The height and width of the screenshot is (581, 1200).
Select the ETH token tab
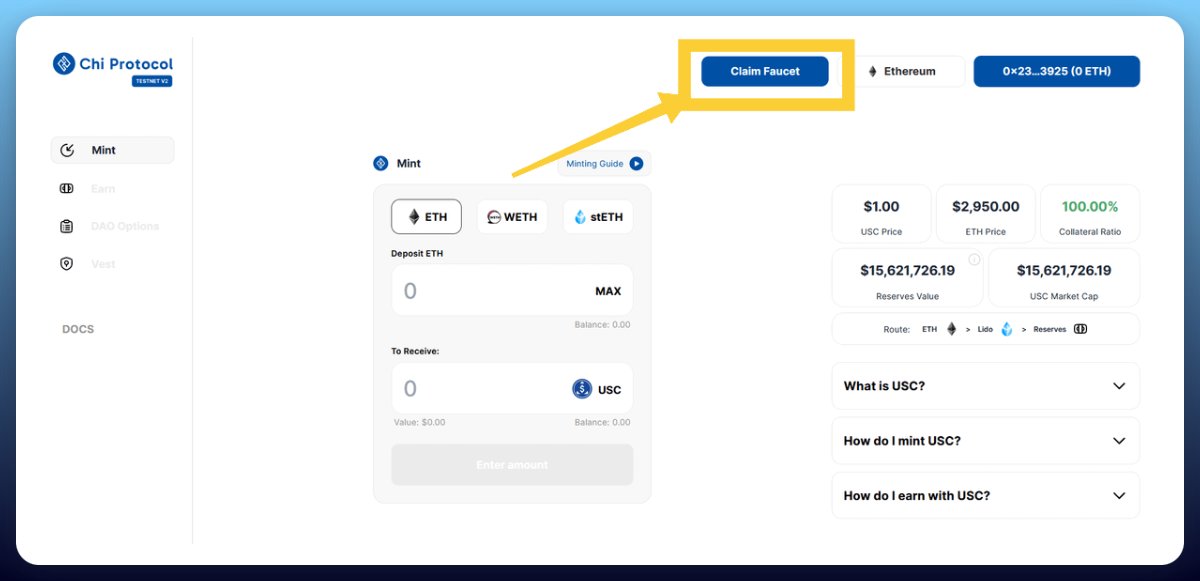[426, 217]
